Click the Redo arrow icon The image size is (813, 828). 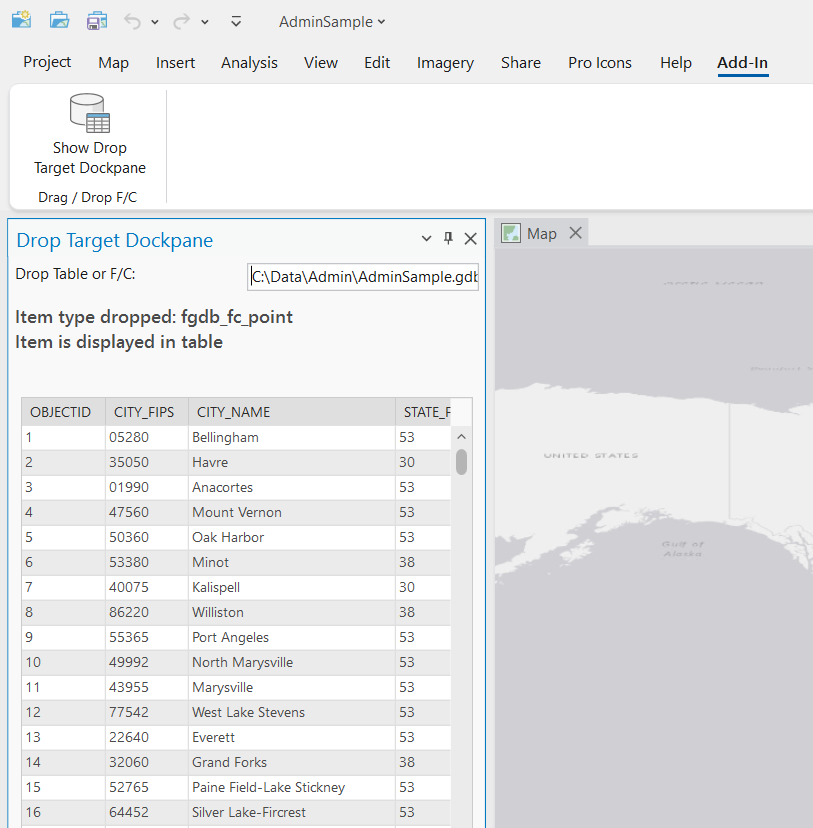pos(182,22)
